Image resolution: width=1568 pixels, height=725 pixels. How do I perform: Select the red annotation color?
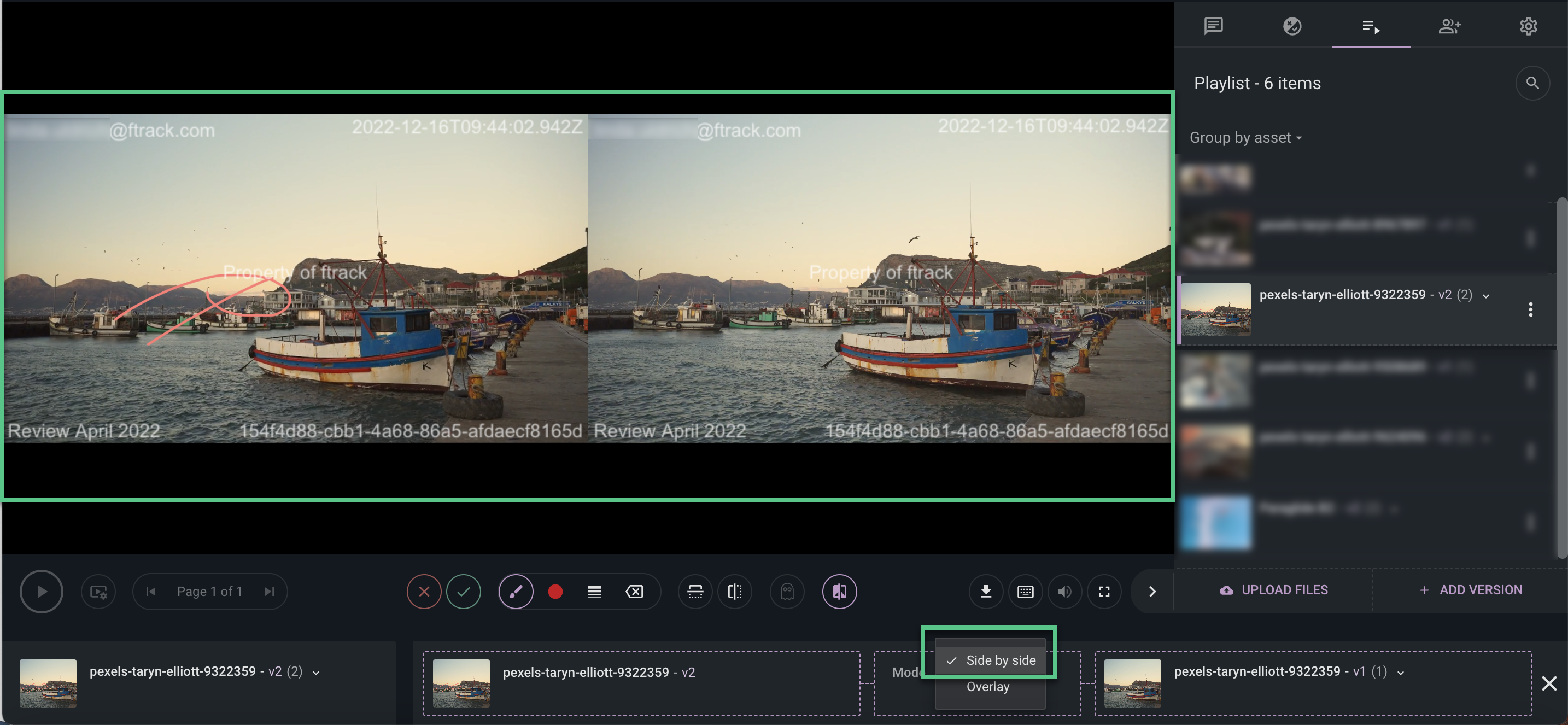coord(554,591)
